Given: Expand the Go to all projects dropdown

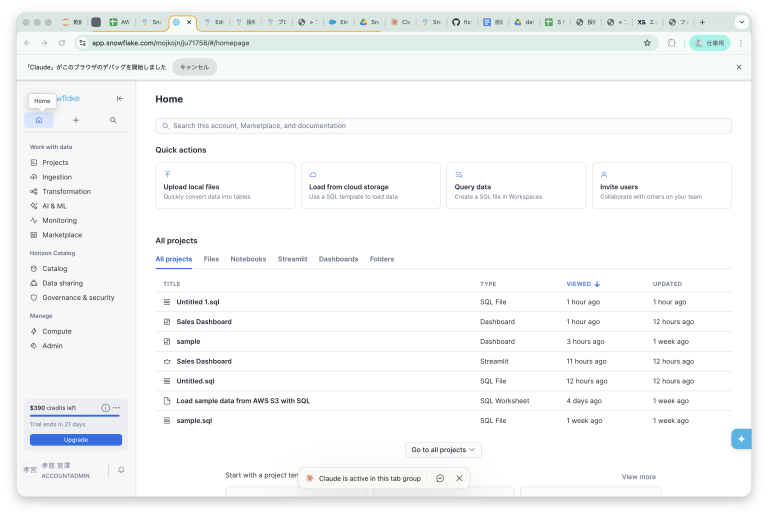Looking at the screenshot, I should tap(443, 450).
